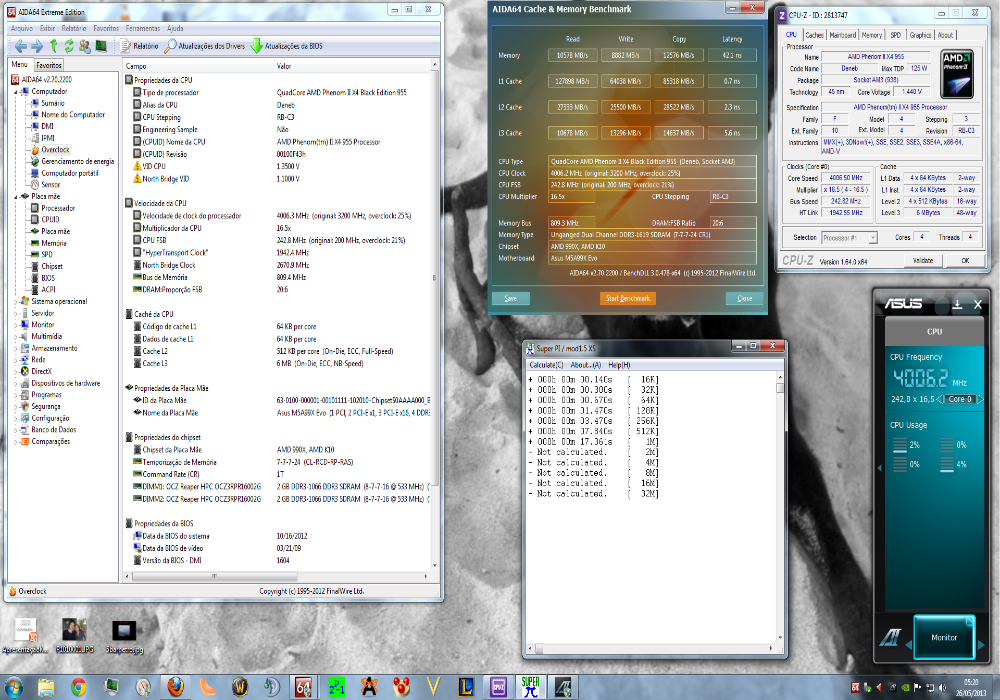Image resolution: width=1000 pixels, height=700 pixels.
Task: Click Close in Cache & Memory Benchmark
Action: [x=745, y=298]
